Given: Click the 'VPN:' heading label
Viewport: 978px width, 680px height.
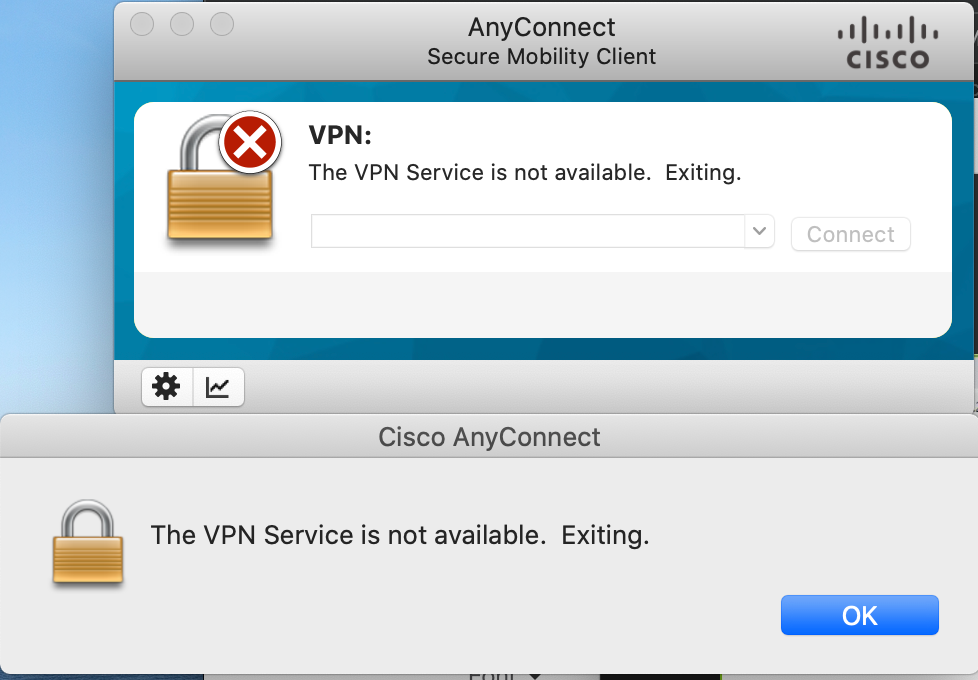Looking at the screenshot, I should pyautogui.click(x=340, y=135).
